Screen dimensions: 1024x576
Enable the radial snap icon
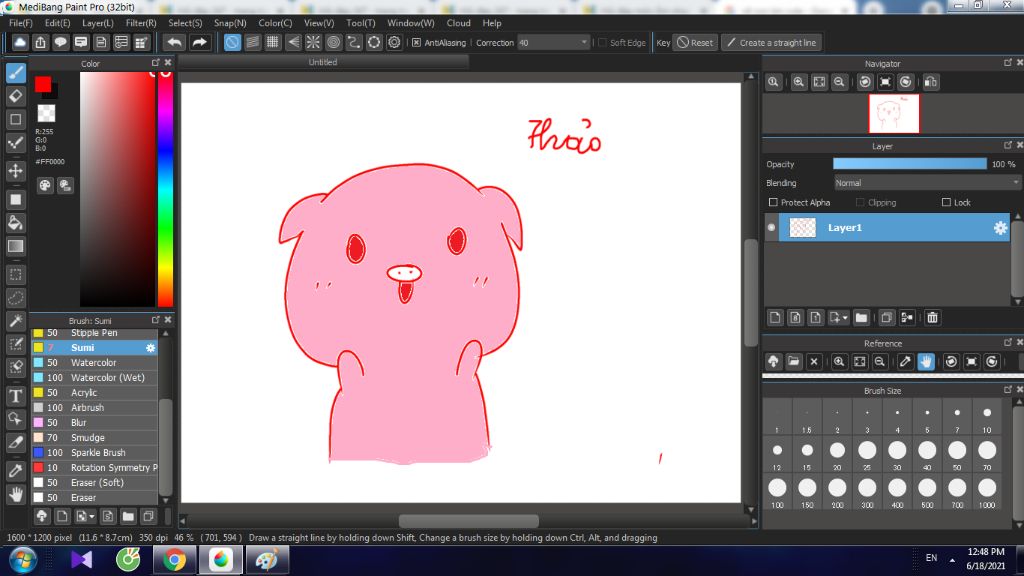pos(313,42)
